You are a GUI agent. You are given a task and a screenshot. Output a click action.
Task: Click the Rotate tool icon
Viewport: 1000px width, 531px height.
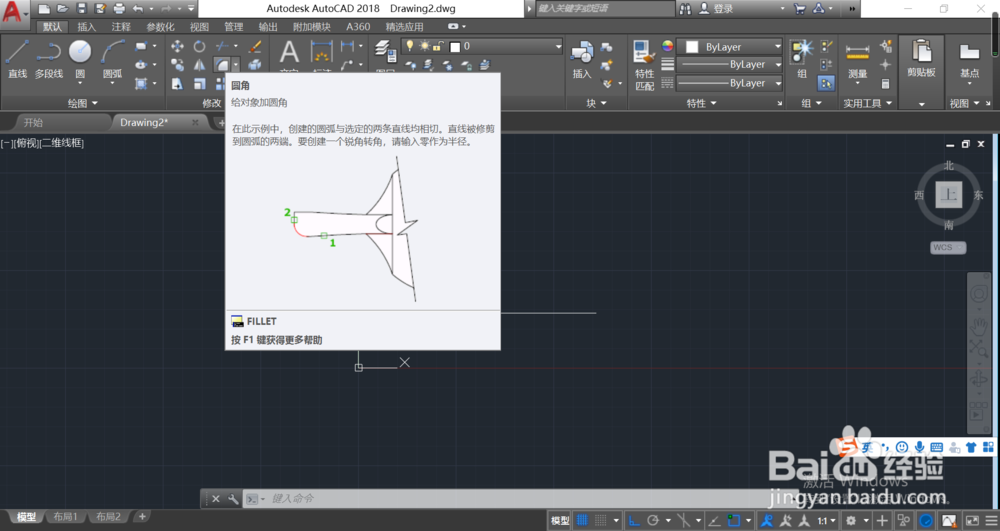(x=200, y=46)
